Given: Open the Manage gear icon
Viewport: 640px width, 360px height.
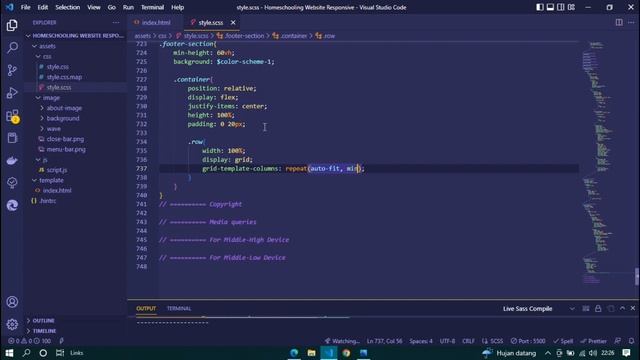Looking at the screenshot, I should point(12,324).
